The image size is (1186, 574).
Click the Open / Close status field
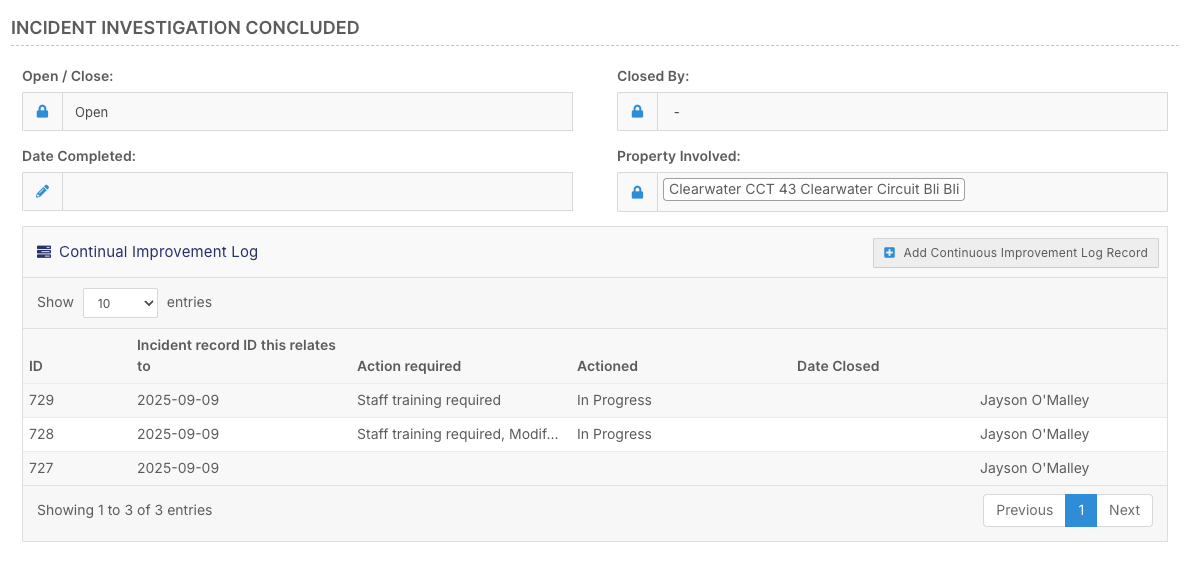click(x=317, y=112)
